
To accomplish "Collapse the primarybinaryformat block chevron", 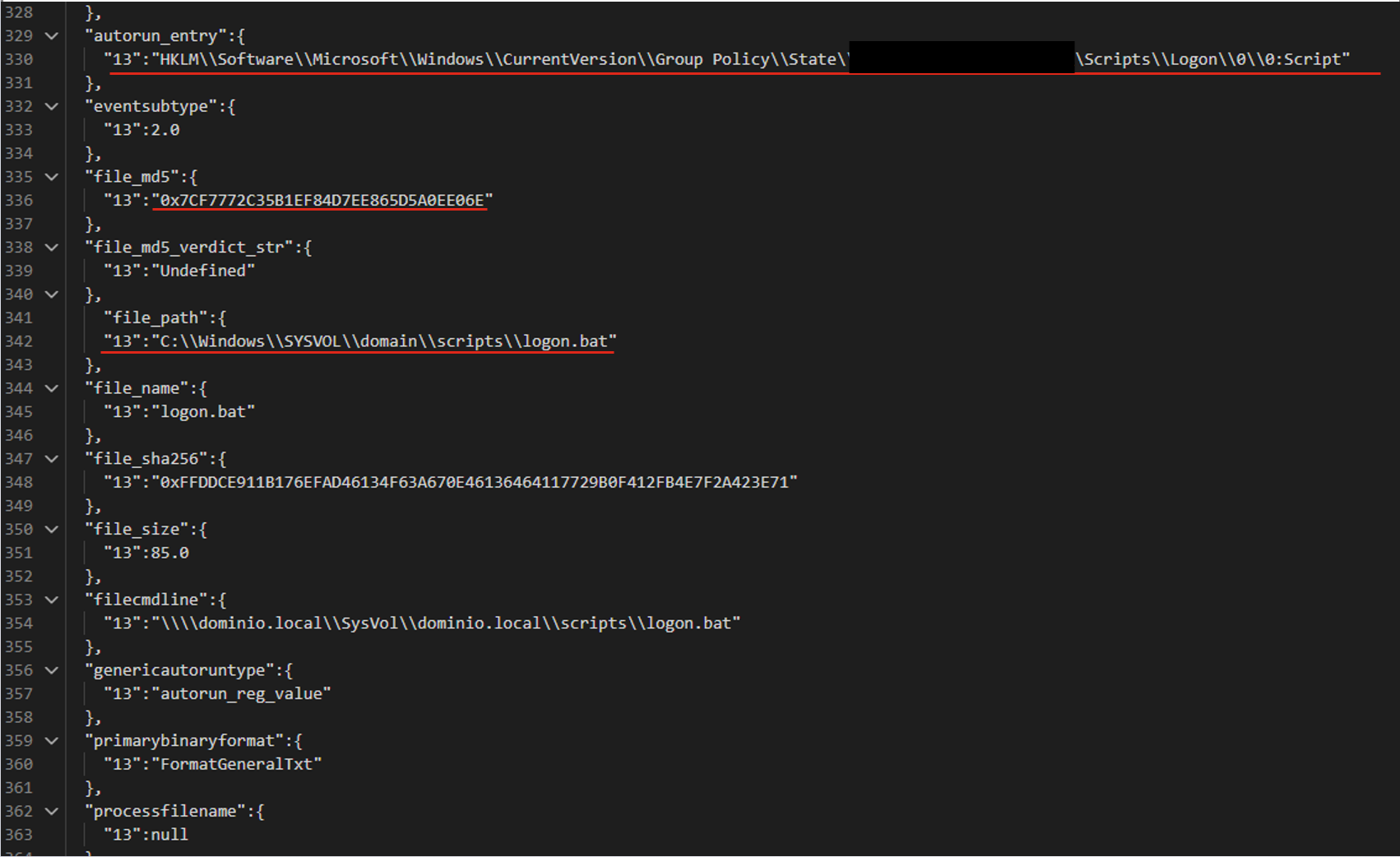I will pos(52,741).
